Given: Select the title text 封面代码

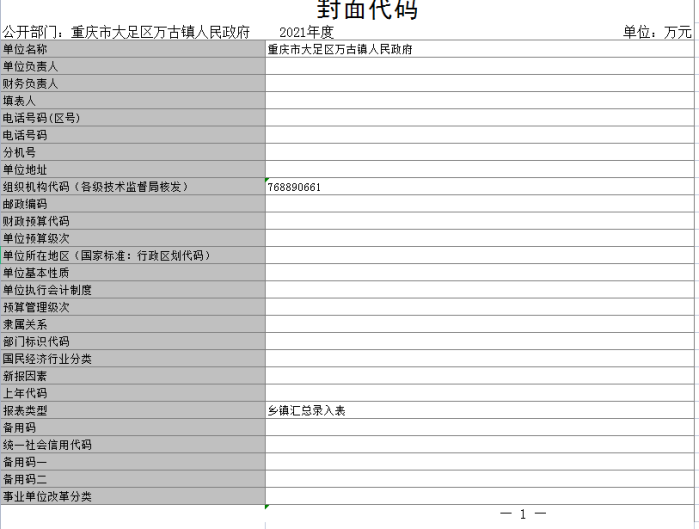Looking at the screenshot, I should [x=367, y=10].
